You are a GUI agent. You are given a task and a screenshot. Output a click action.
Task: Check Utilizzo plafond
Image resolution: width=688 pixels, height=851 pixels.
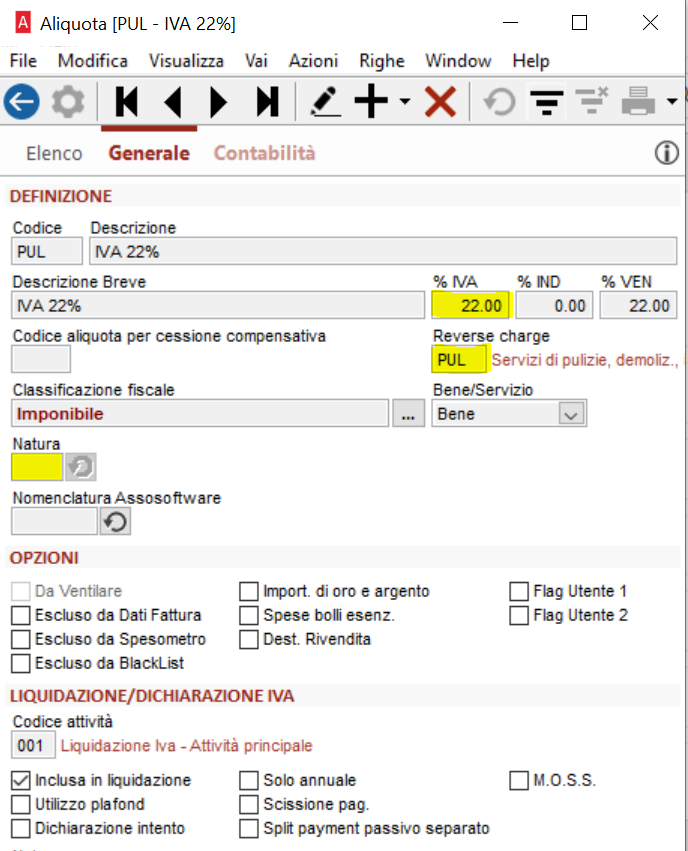pos(21,804)
